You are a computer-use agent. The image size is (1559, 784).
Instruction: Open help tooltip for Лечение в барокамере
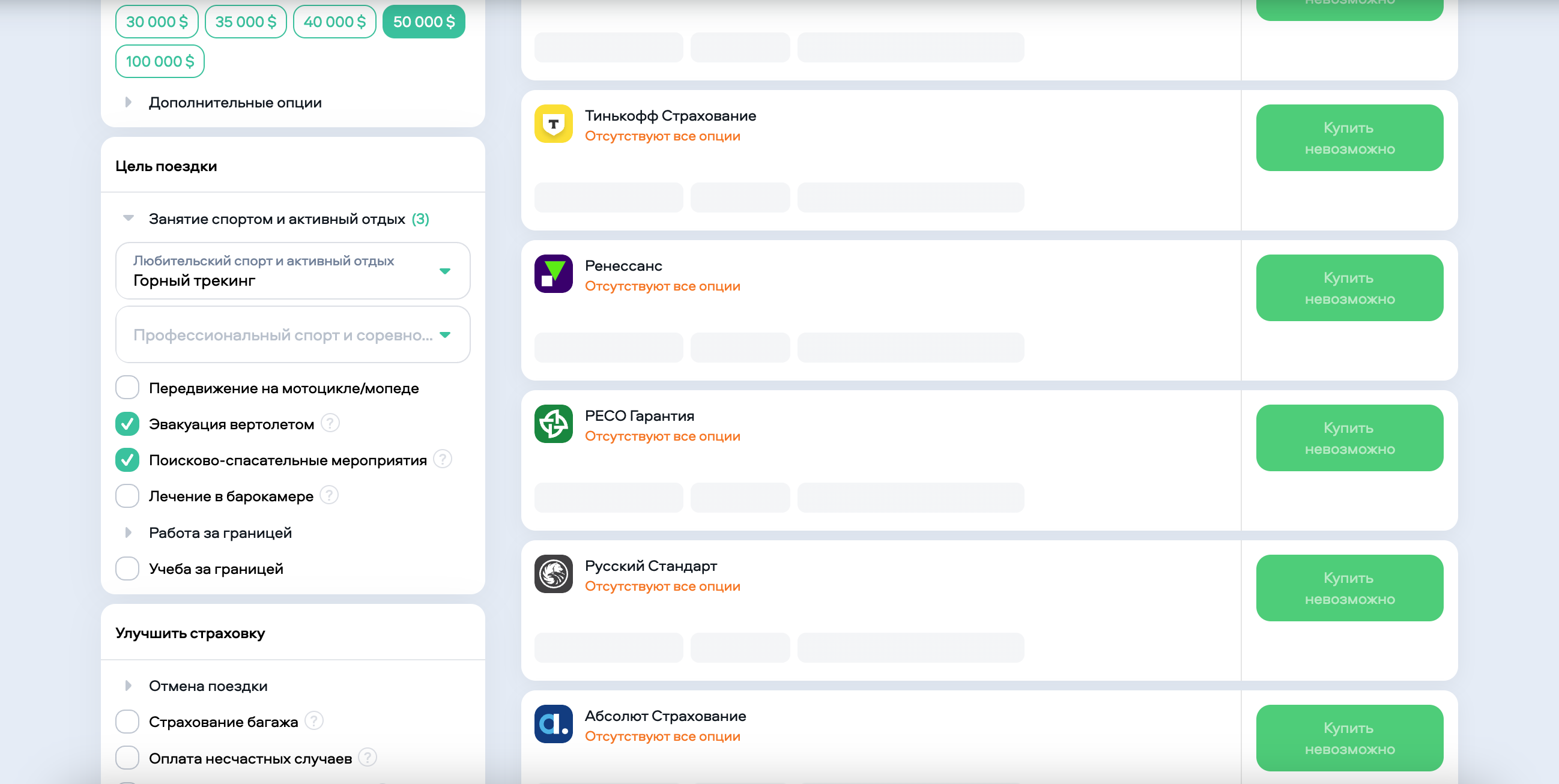(x=328, y=496)
